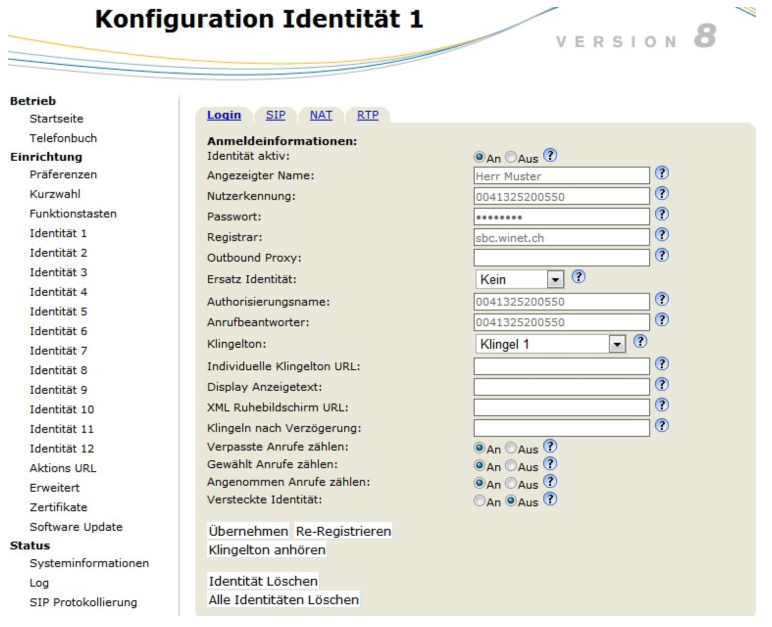
Task: Switch to the SIP tab
Action: pyautogui.click(x=276, y=115)
